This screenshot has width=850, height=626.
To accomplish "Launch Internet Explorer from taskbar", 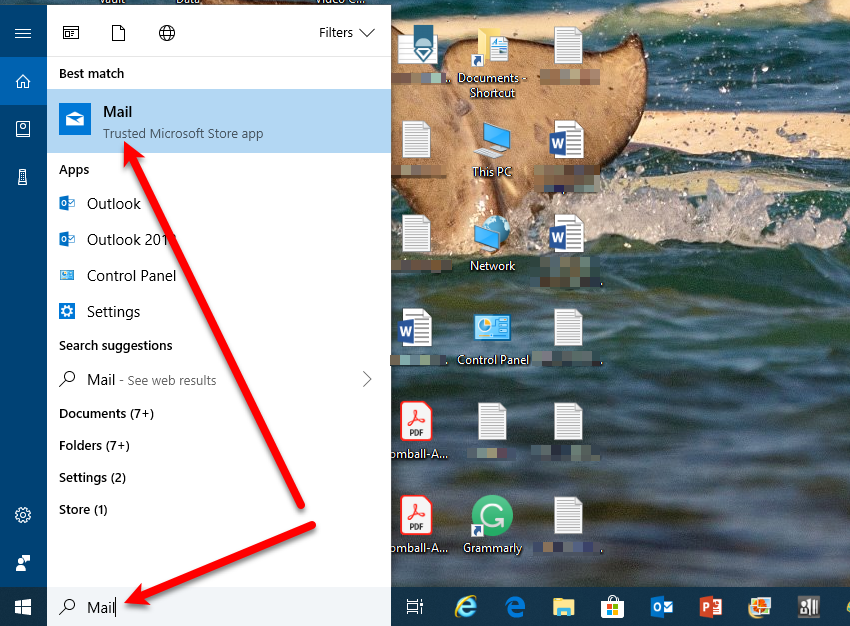I will 466,607.
